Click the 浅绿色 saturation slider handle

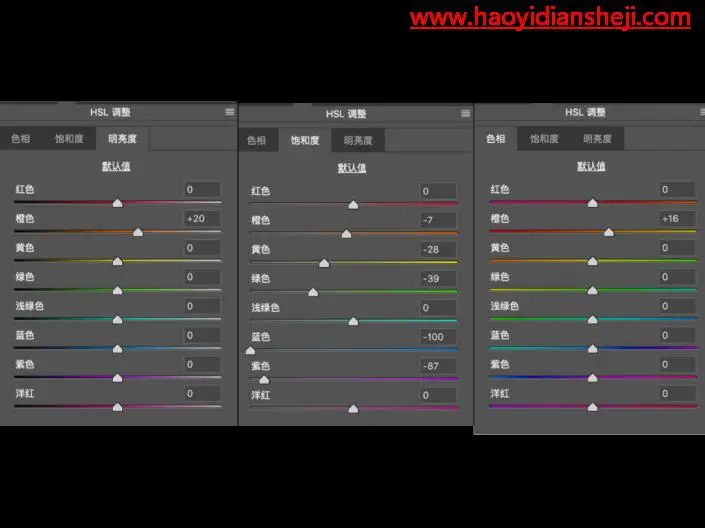(x=353, y=321)
